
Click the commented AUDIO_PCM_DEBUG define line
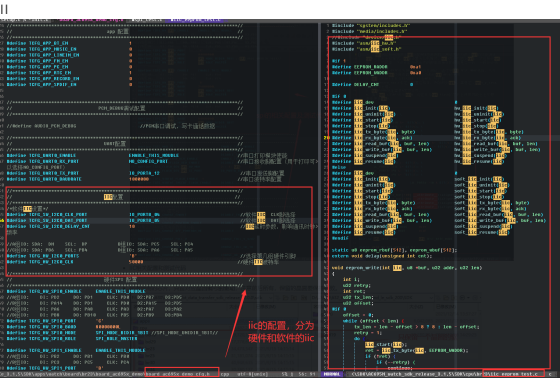[x=41, y=126]
